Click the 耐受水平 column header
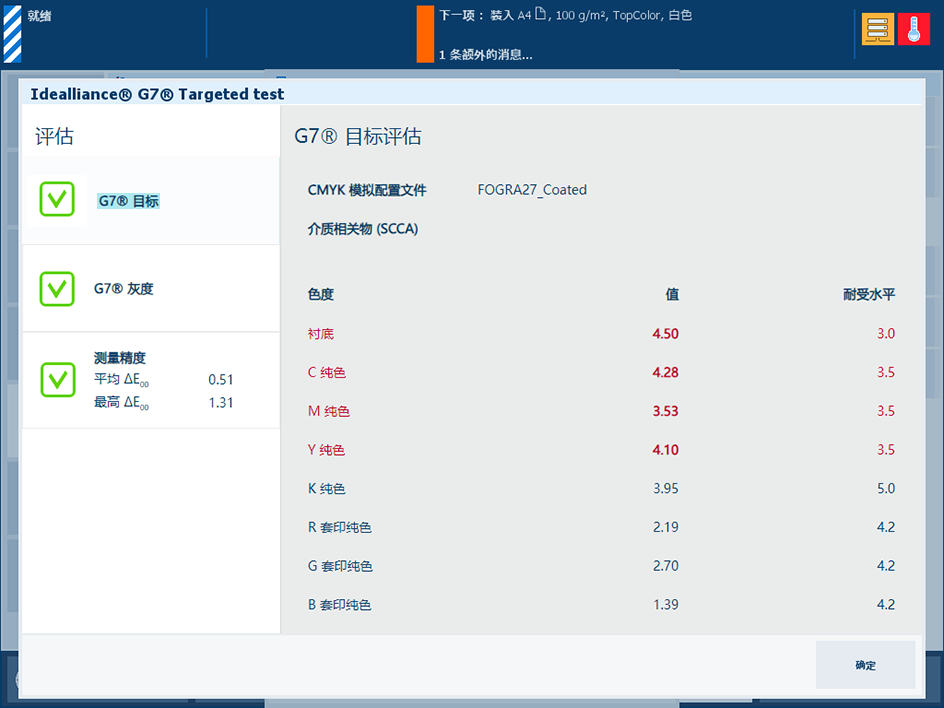The height and width of the screenshot is (708, 944). point(869,294)
